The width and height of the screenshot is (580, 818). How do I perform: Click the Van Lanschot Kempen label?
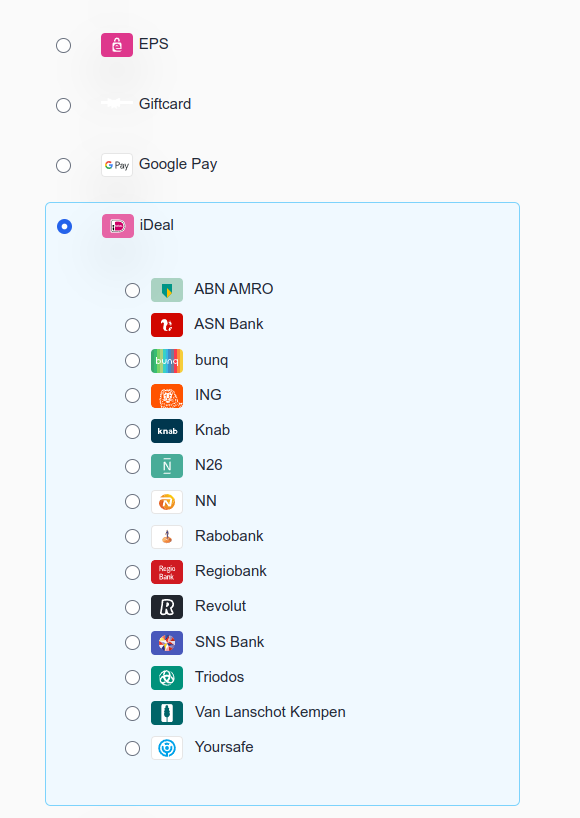(270, 712)
